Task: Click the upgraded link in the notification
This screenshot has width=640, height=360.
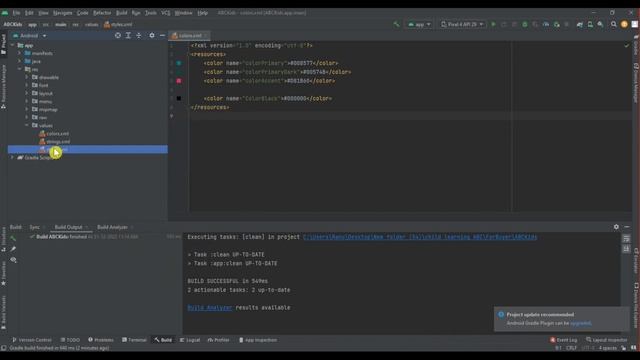Action: (580, 323)
